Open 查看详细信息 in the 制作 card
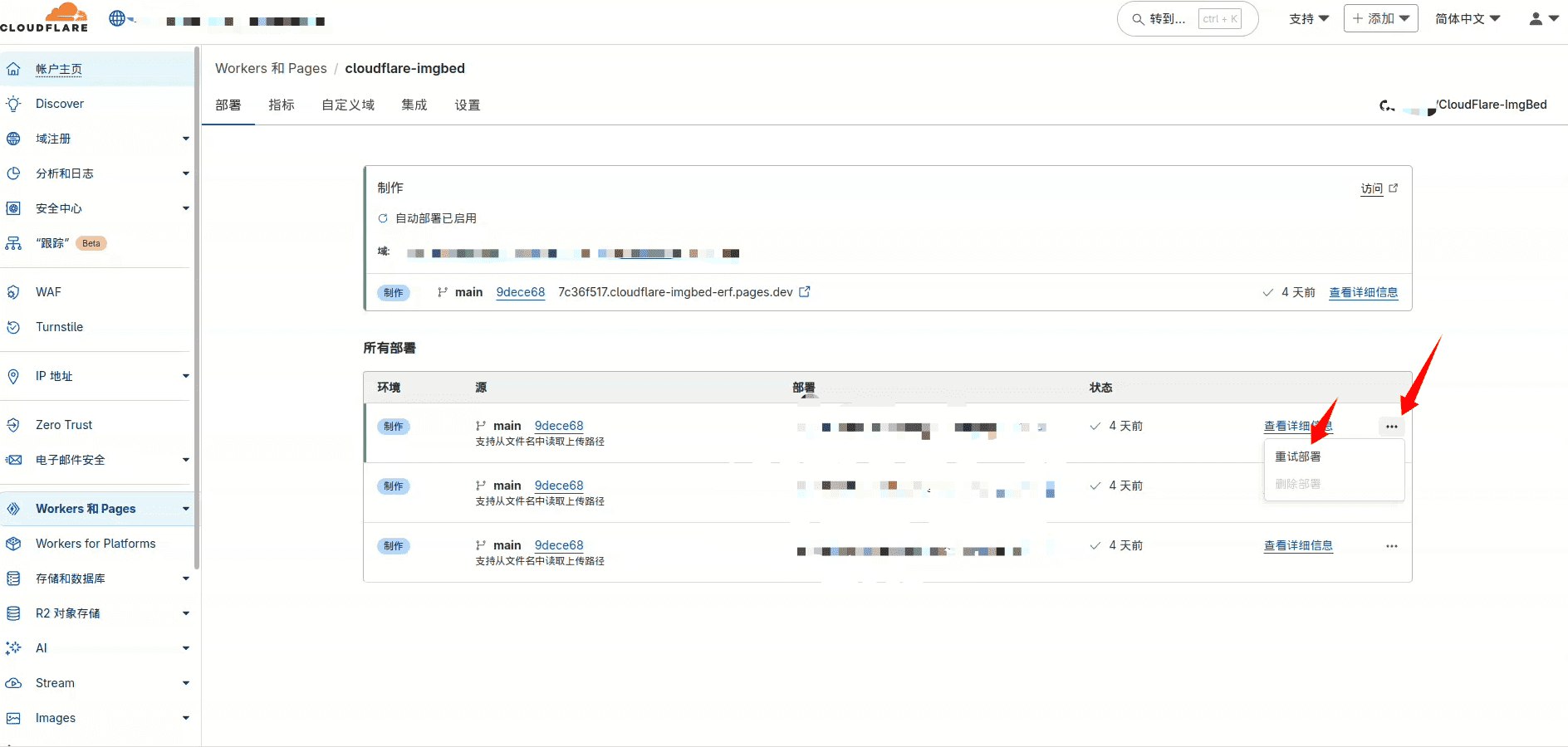Image resolution: width=1568 pixels, height=747 pixels. (1363, 292)
